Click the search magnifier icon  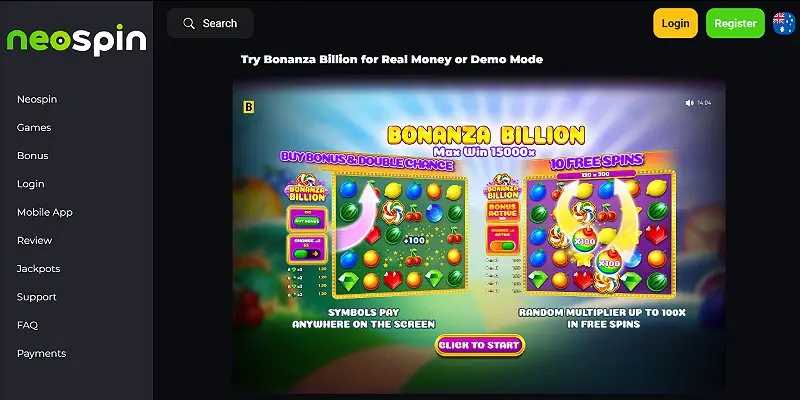coord(189,23)
